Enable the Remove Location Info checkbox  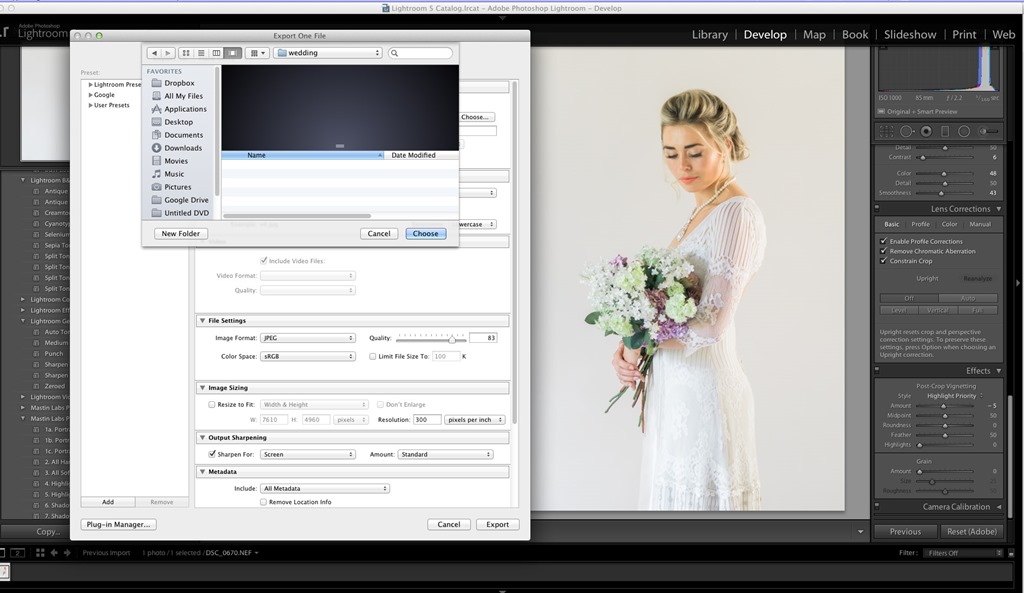[264, 502]
